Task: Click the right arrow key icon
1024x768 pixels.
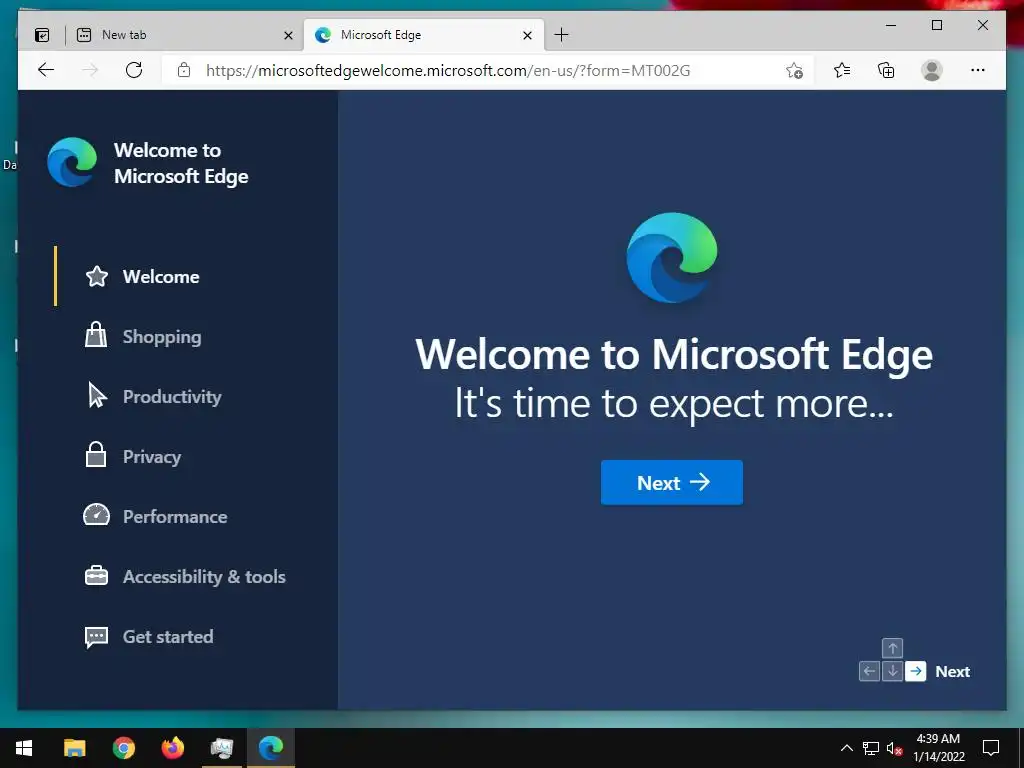Action: 916,671
